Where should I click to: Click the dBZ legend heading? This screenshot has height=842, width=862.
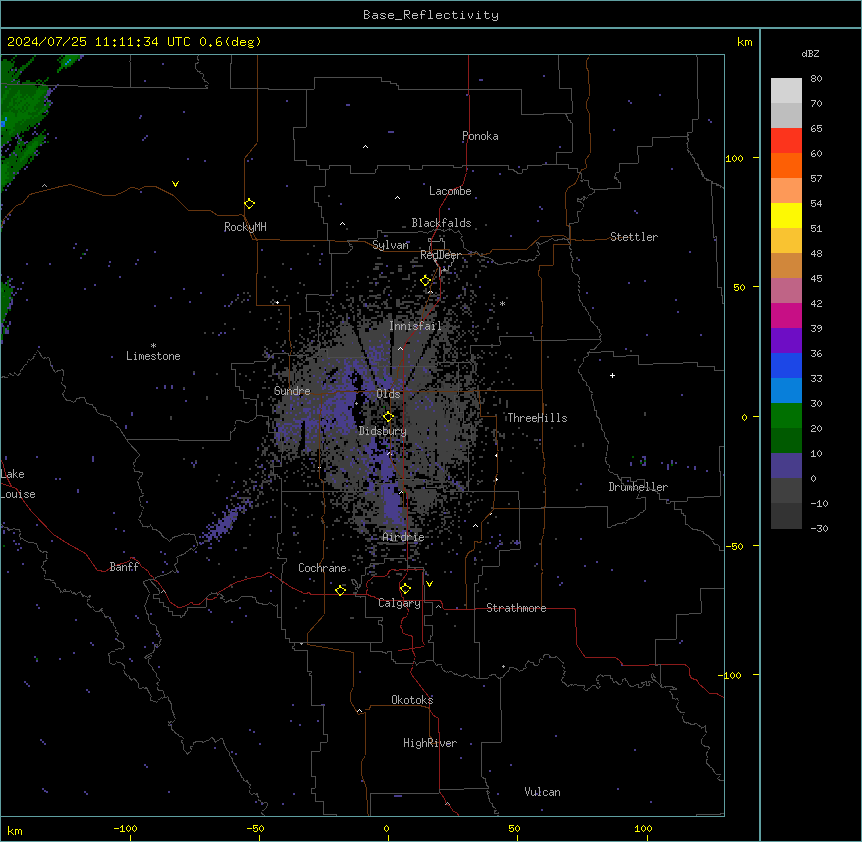point(810,54)
